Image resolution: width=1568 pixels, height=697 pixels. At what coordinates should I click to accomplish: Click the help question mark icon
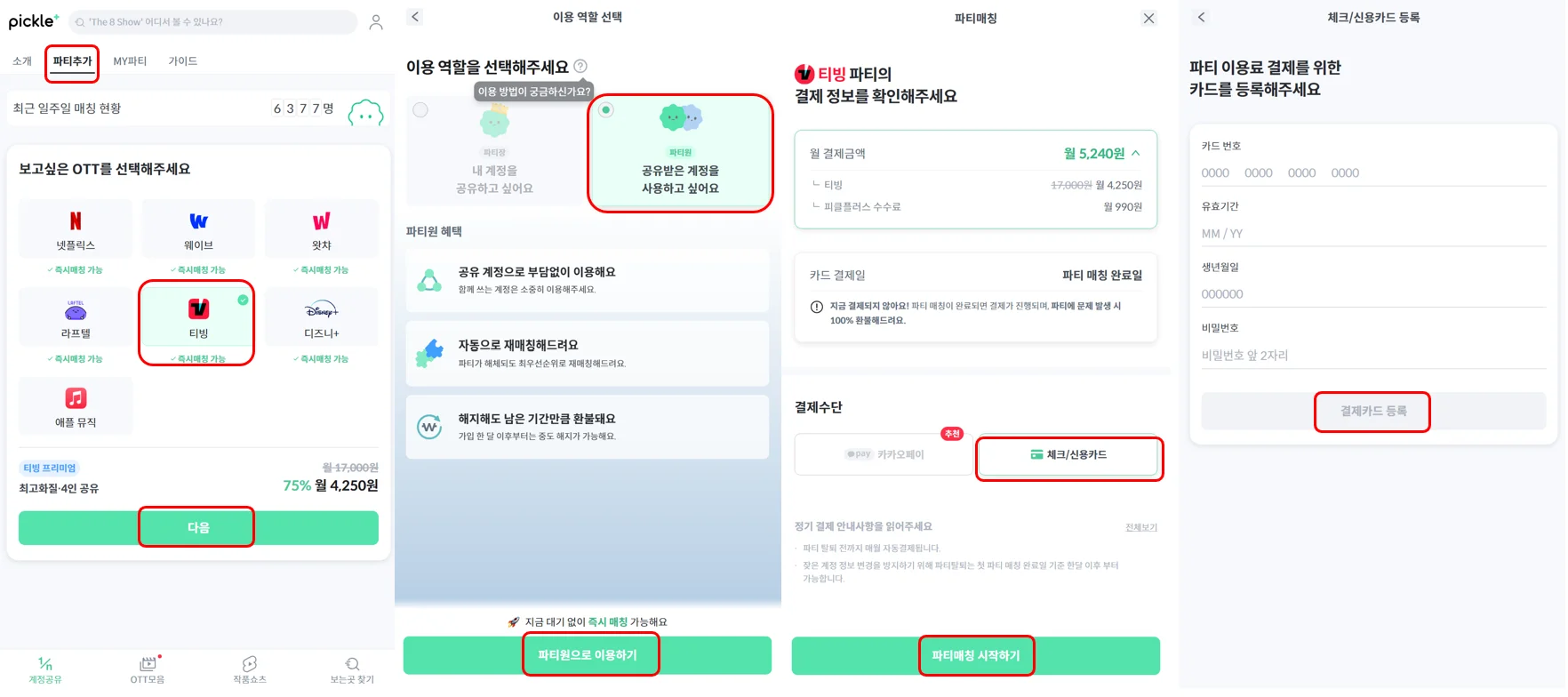pyautogui.click(x=580, y=66)
